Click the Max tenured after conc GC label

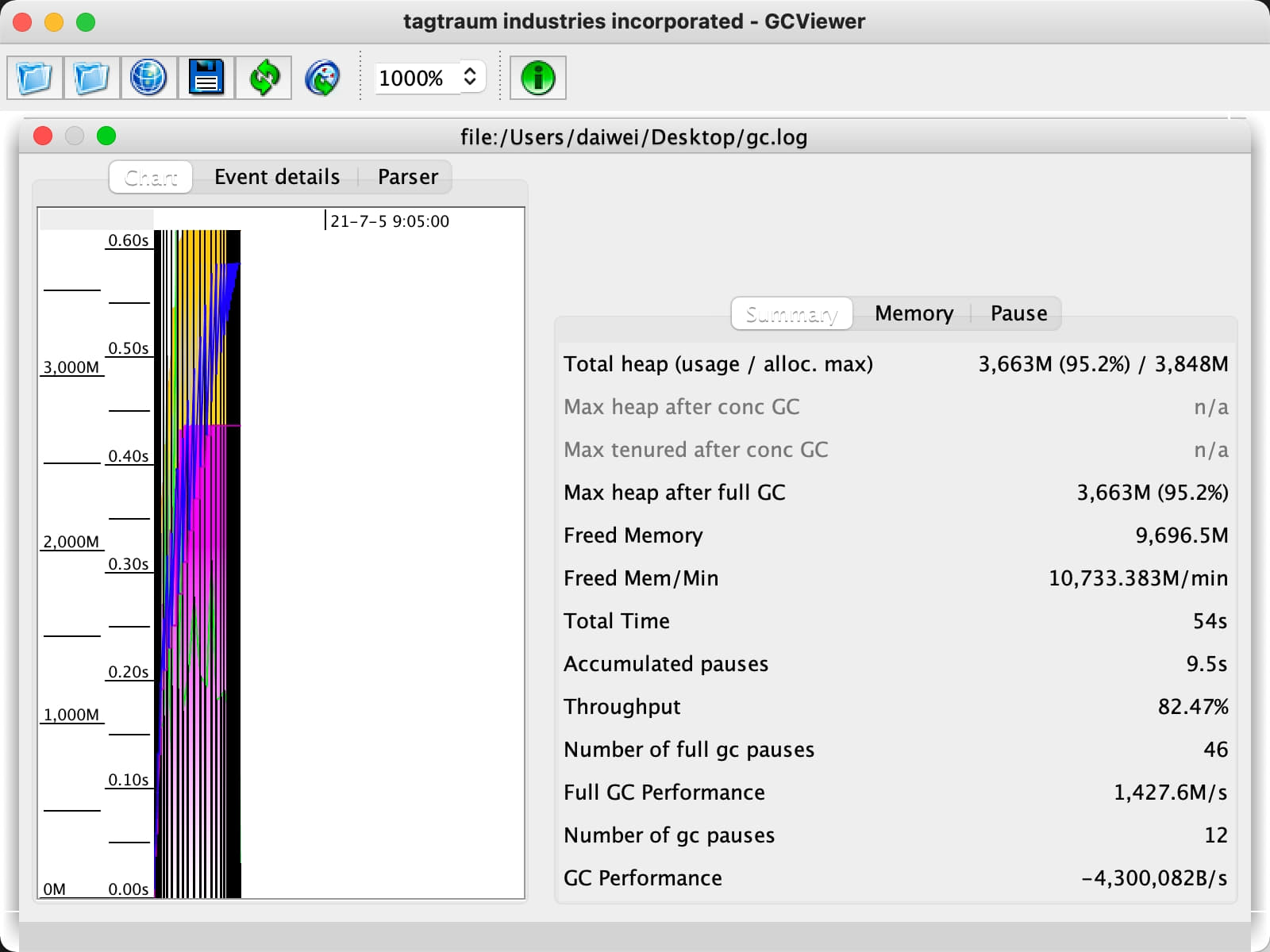tap(696, 450)
